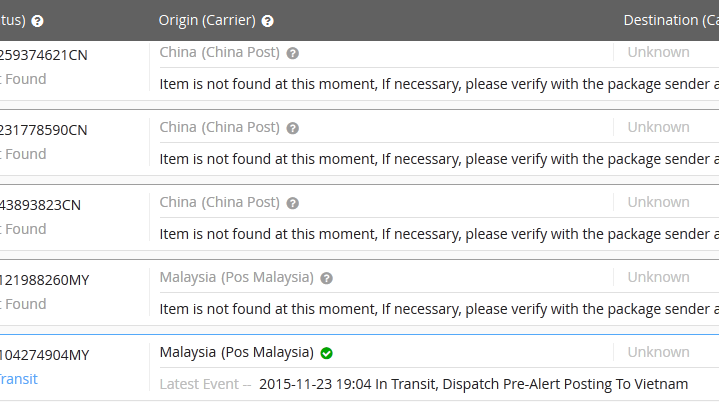Select tracking number ending 104274904MY
Viewport: 719px width, 402px height.
[45, 355]
